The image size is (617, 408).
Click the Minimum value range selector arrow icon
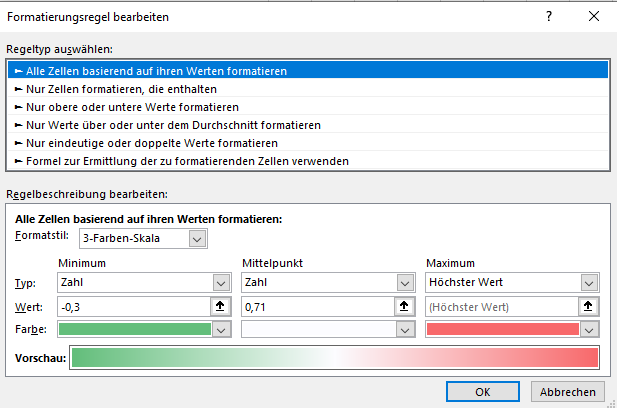click(x=220, y=306)
